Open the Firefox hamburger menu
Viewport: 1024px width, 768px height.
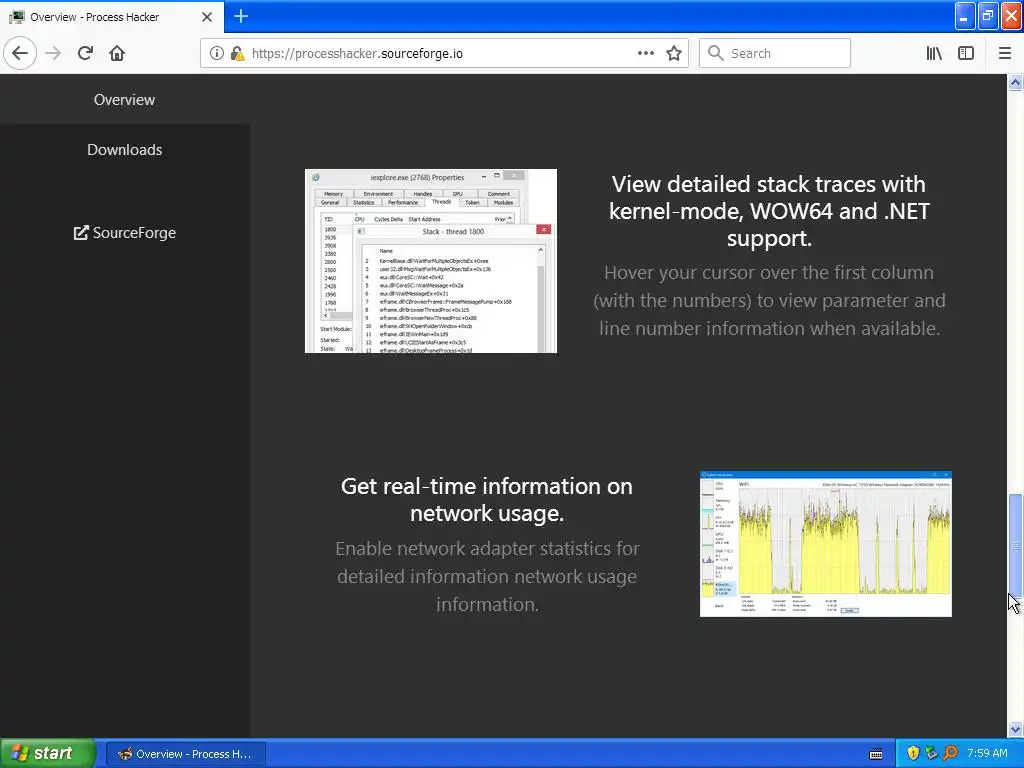tap(1004, 53)
